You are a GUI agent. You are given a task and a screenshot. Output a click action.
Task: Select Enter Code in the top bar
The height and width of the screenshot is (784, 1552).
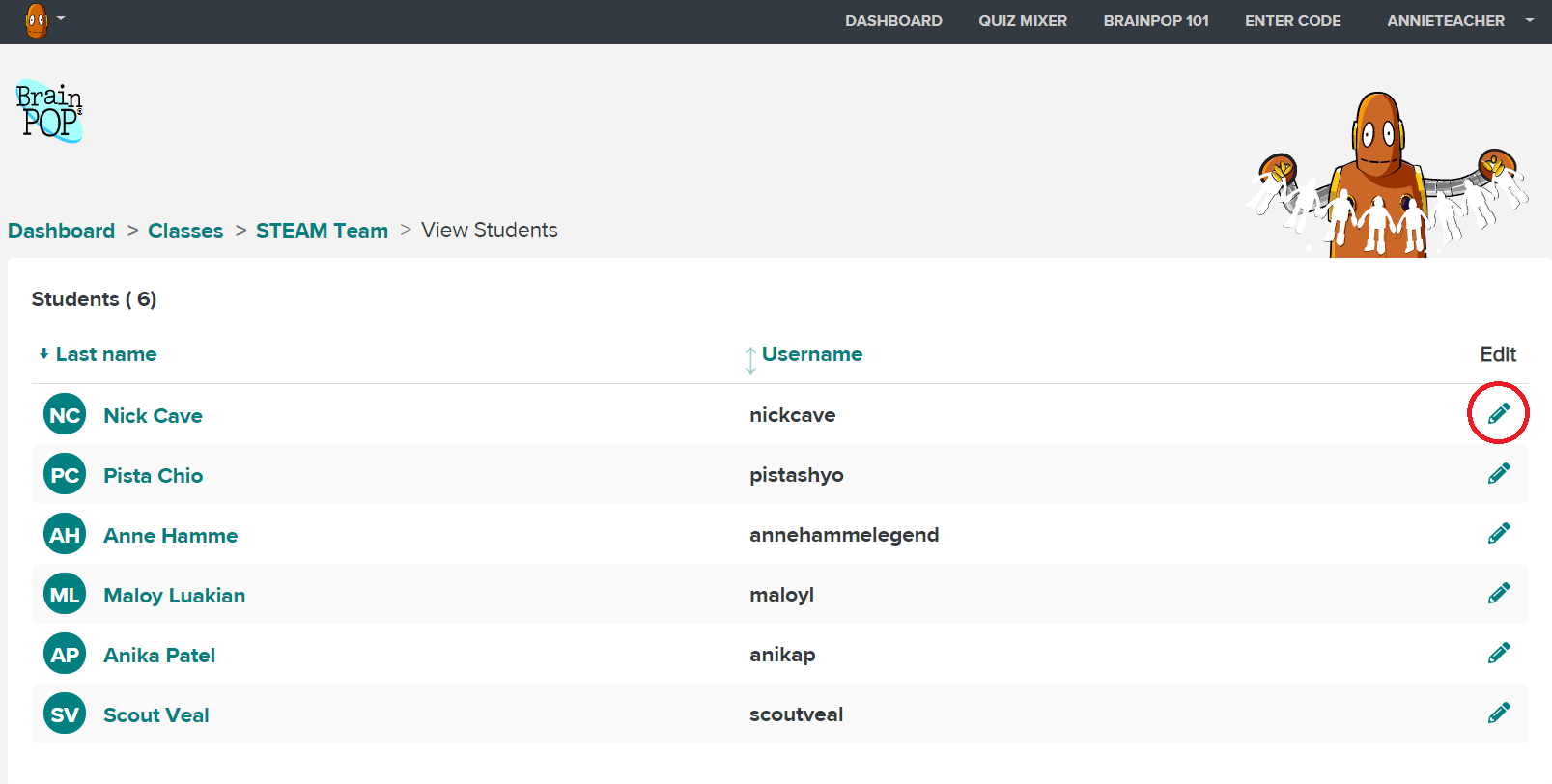1292,21
